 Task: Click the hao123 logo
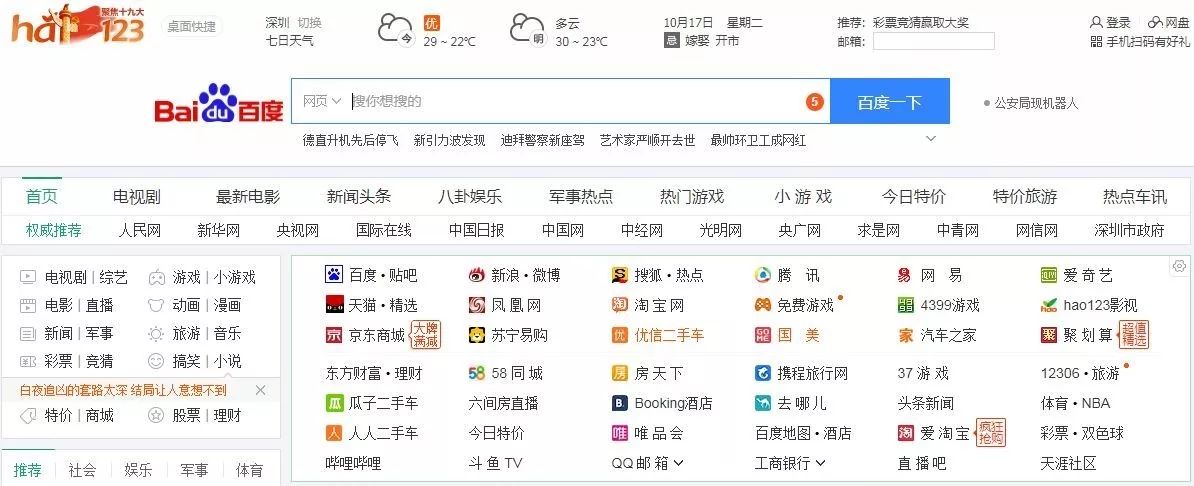[x=78, y=25]
